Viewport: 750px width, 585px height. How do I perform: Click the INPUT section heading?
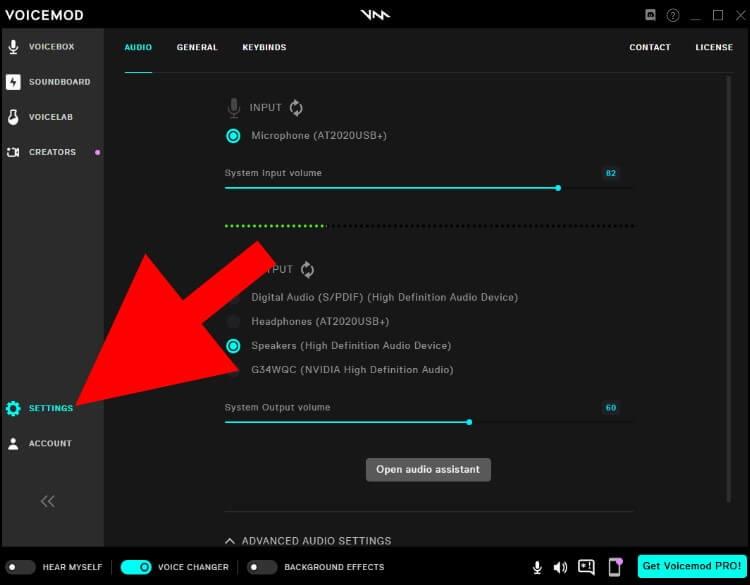265,108
